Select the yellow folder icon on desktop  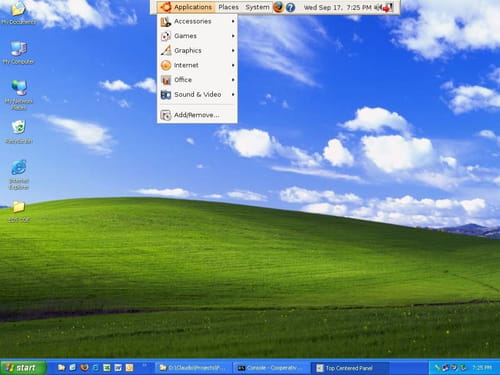(x=19, y=211)
